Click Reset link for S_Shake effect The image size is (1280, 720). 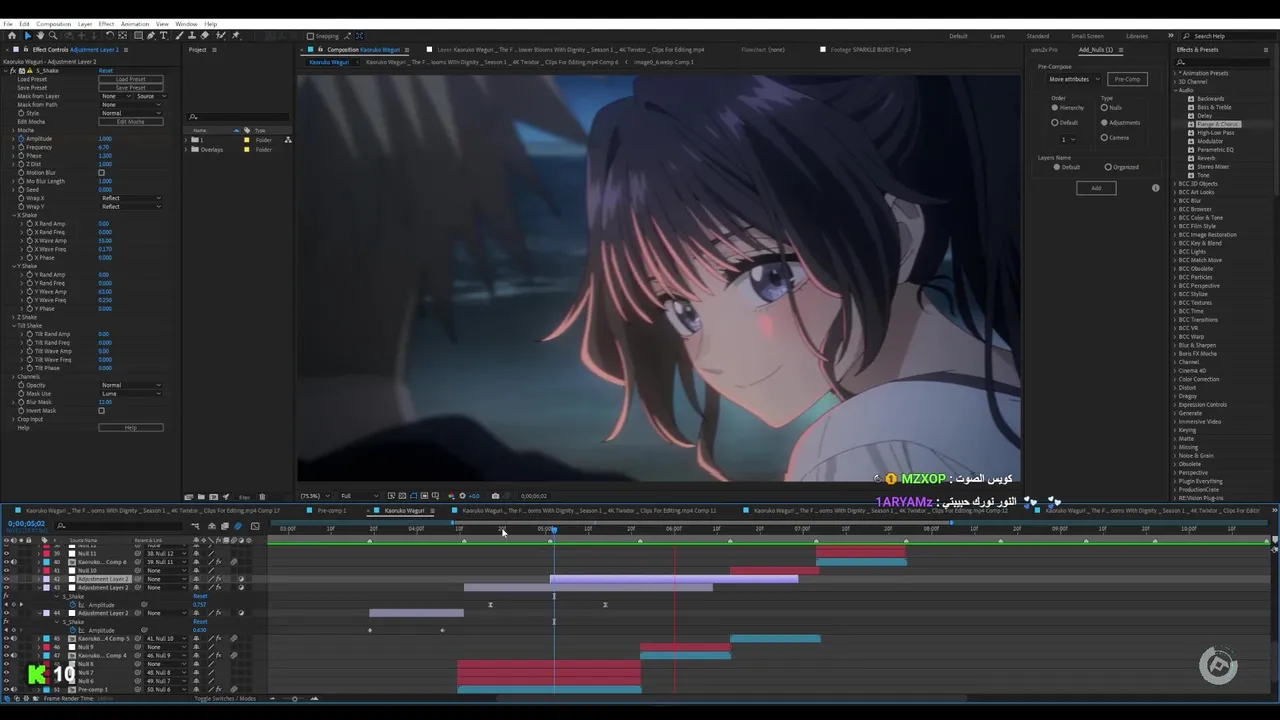point(105,71)
